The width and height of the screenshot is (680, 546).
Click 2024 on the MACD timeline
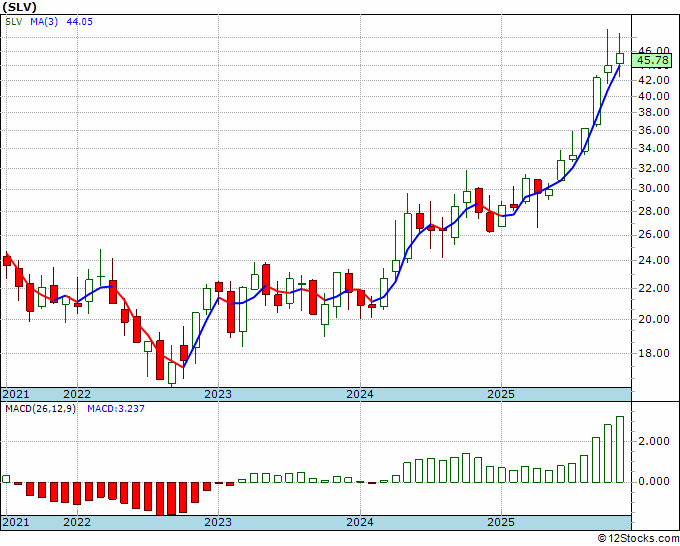pos(360,522)
